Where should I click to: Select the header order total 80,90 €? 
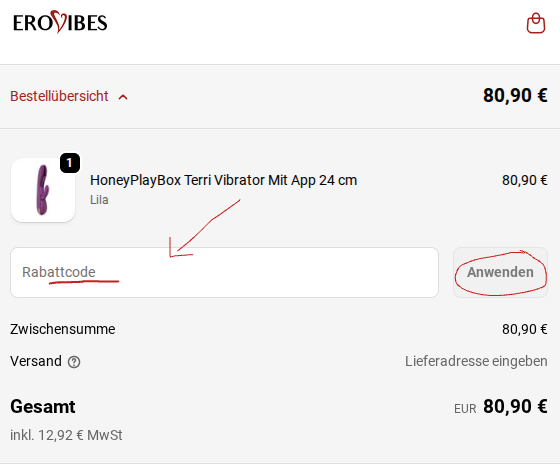[515, 95]
